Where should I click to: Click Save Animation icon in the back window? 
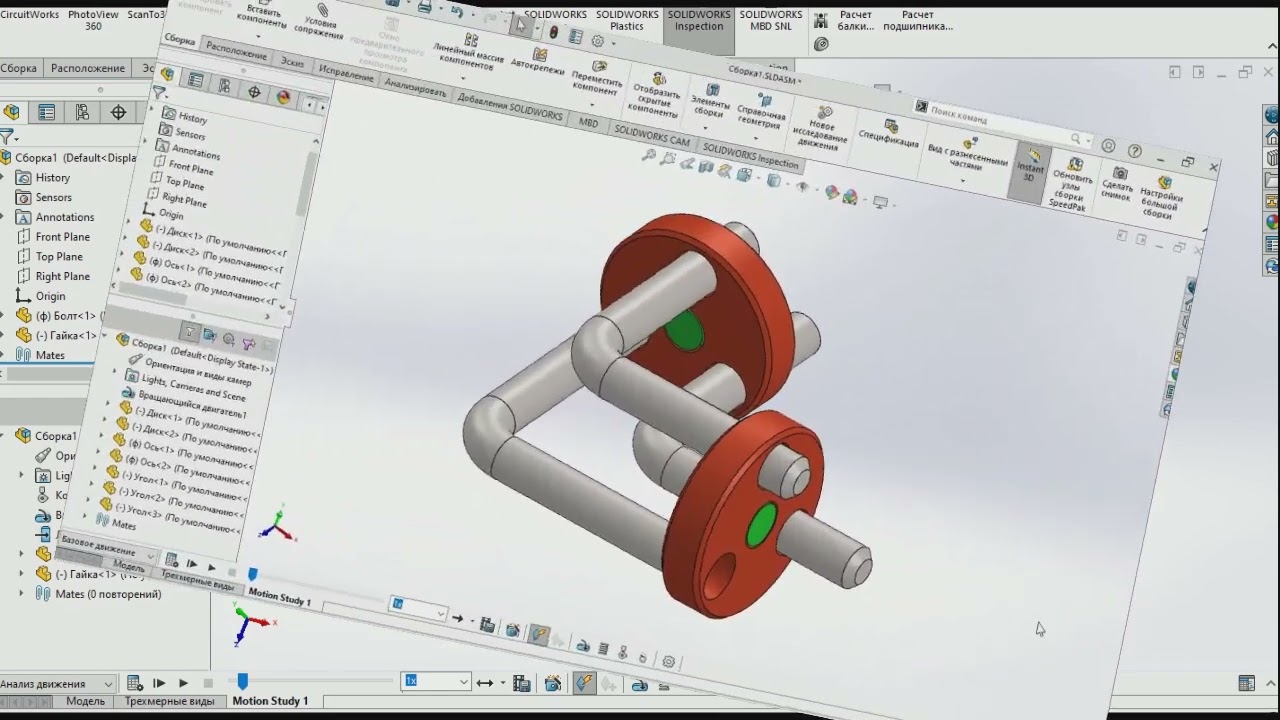tap(521, 683)
